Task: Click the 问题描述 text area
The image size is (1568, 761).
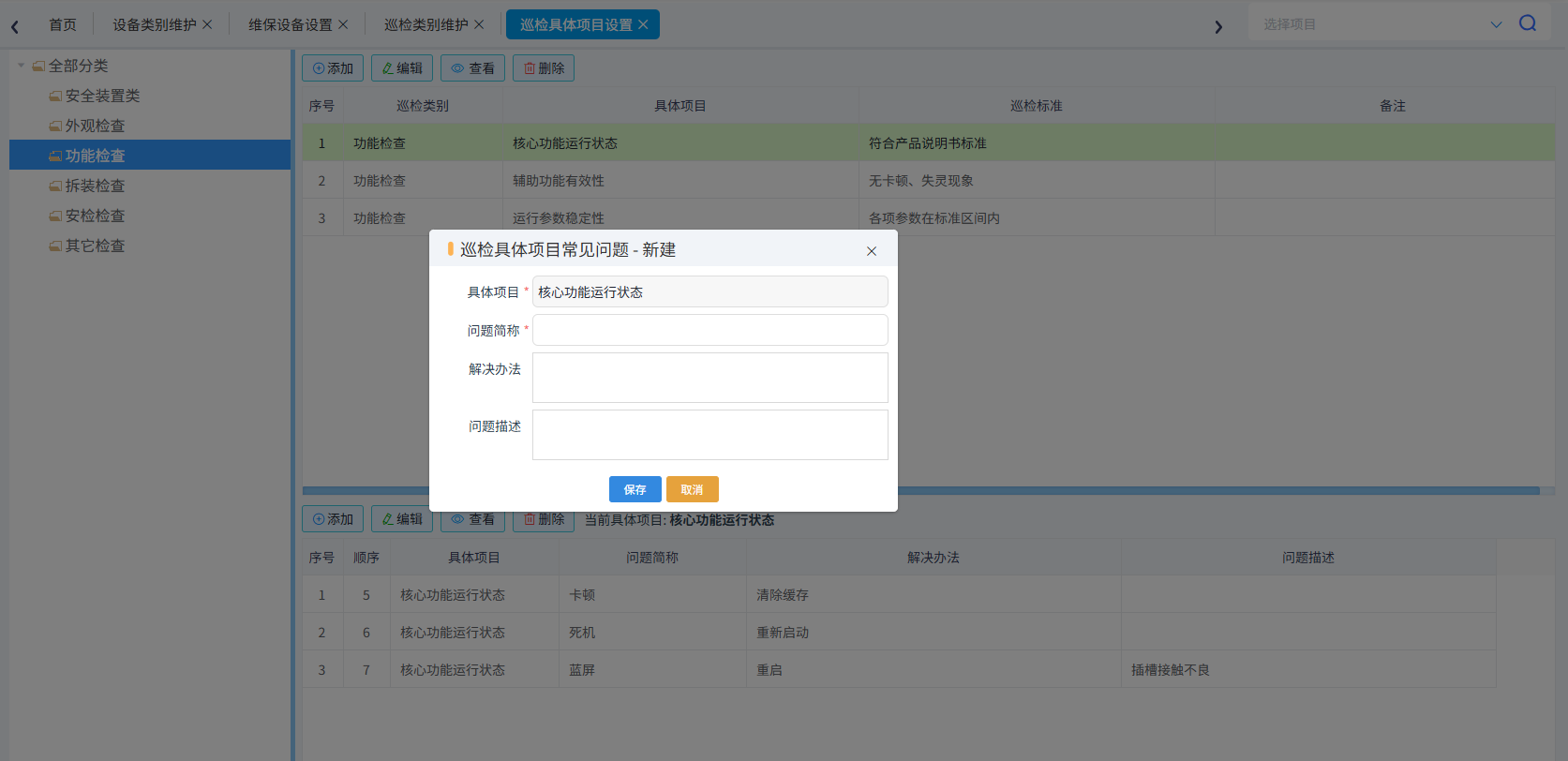Action: pyautogui.click(x=710, y=435)
